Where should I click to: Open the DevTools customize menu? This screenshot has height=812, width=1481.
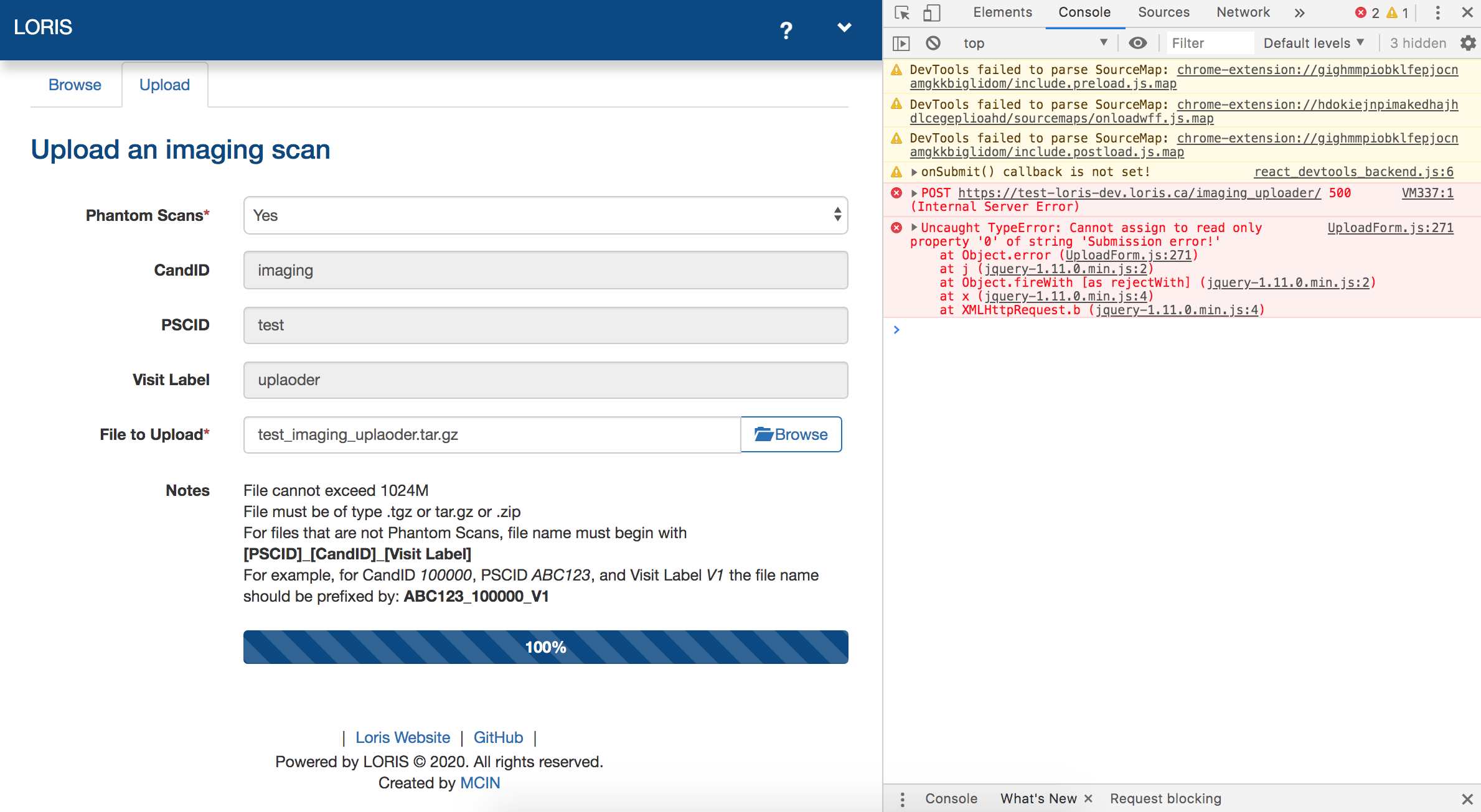1437,12
